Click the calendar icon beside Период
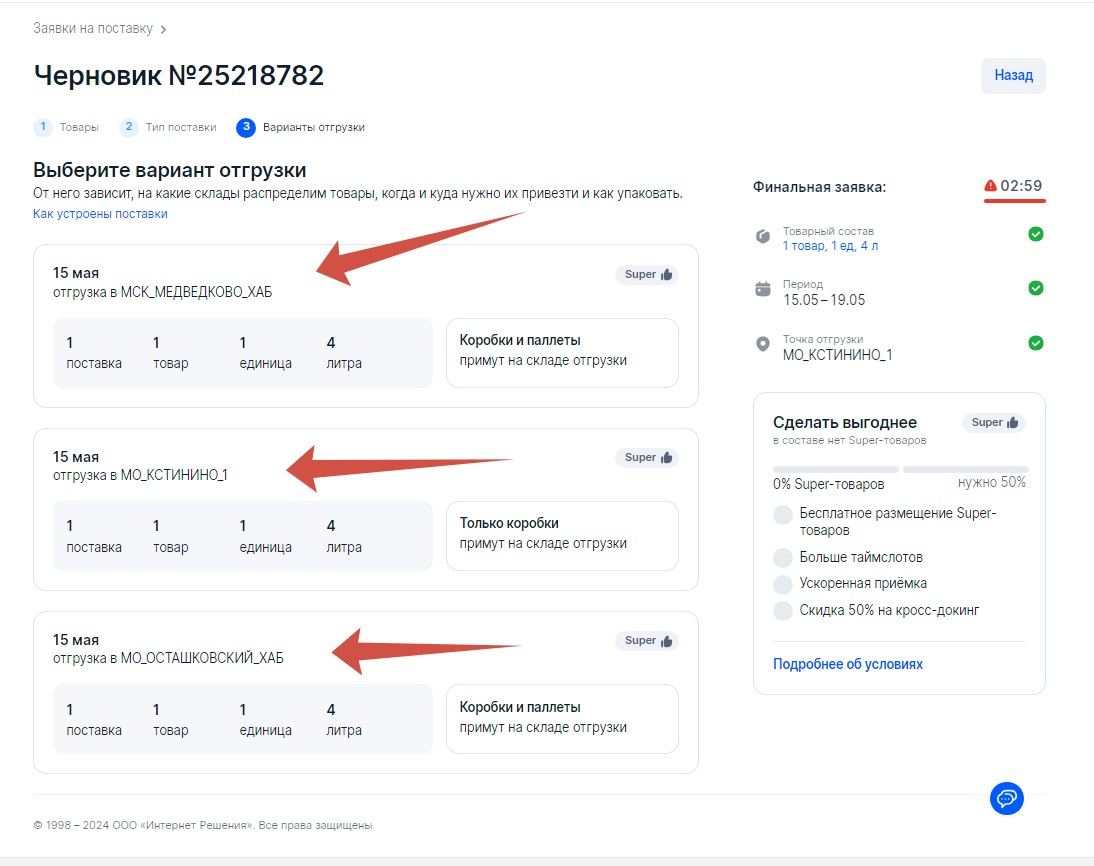Screen dimensions: 1094x866 (763, 289)
